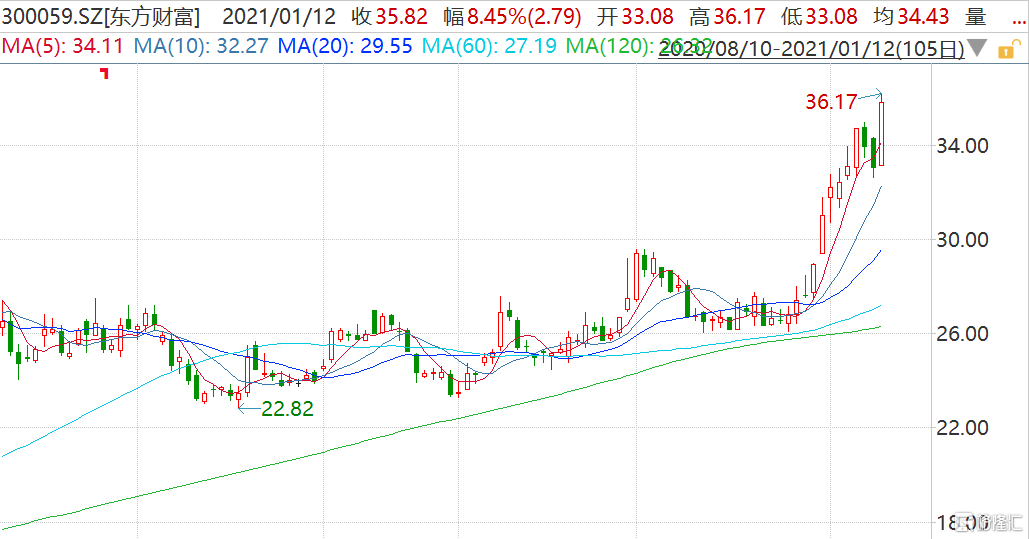This screenshot has width=1029, height=539.
Task: Click the MA(20): 29.55 indicator label
Action: click(345, 46)
